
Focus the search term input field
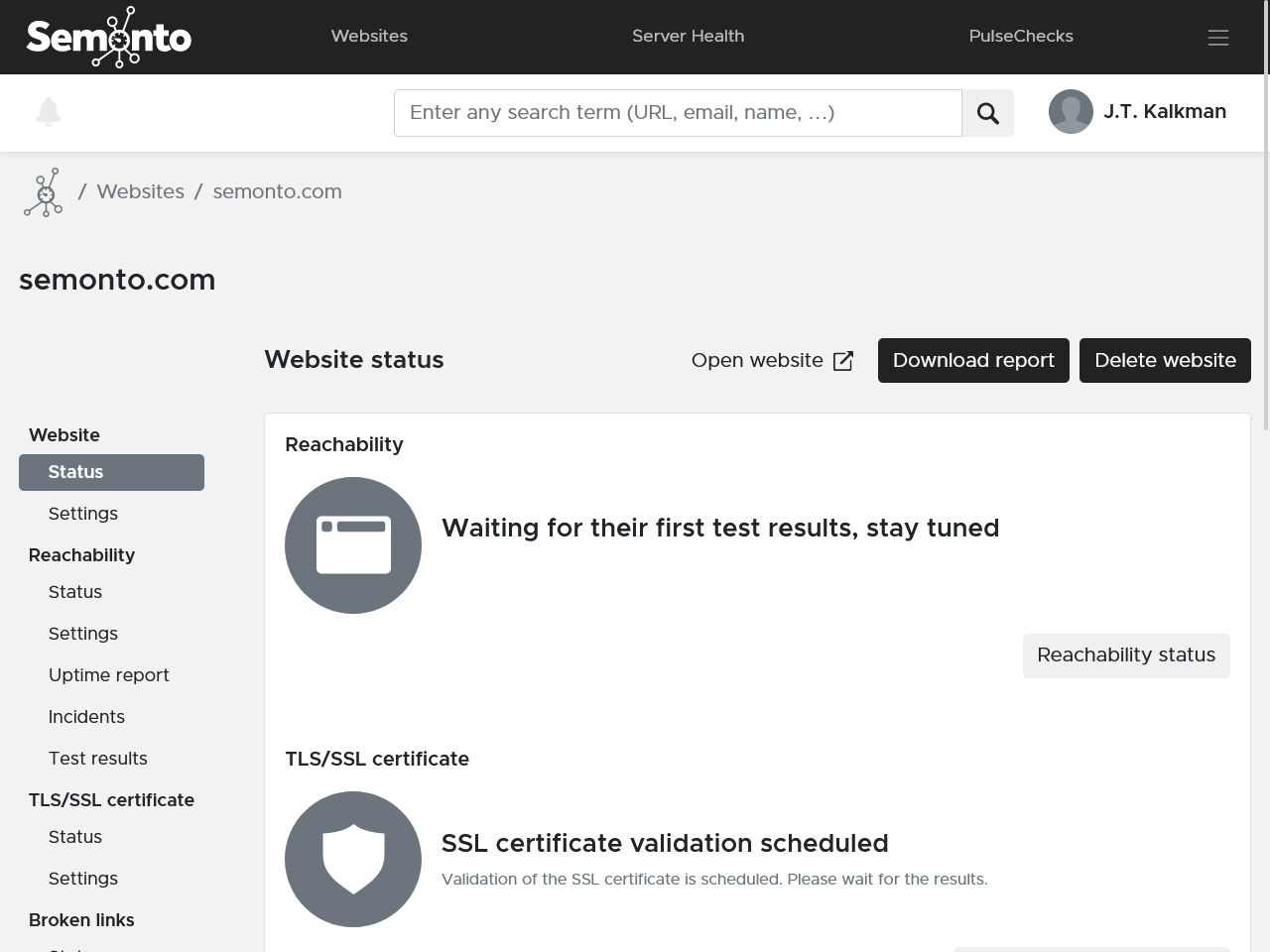(x=678, y=113)
